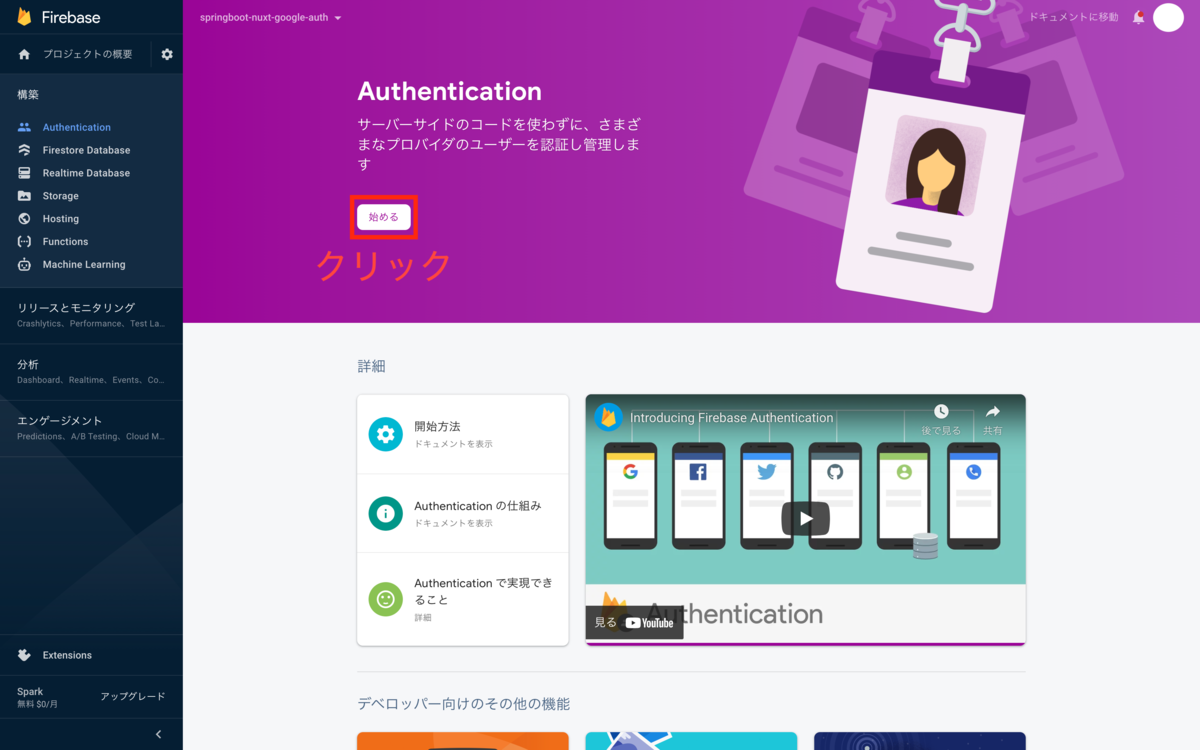Click the dark blue feature card thumbnail at bottom
The width and height of the screenshot is (1200, 750).
click(919, 741)
